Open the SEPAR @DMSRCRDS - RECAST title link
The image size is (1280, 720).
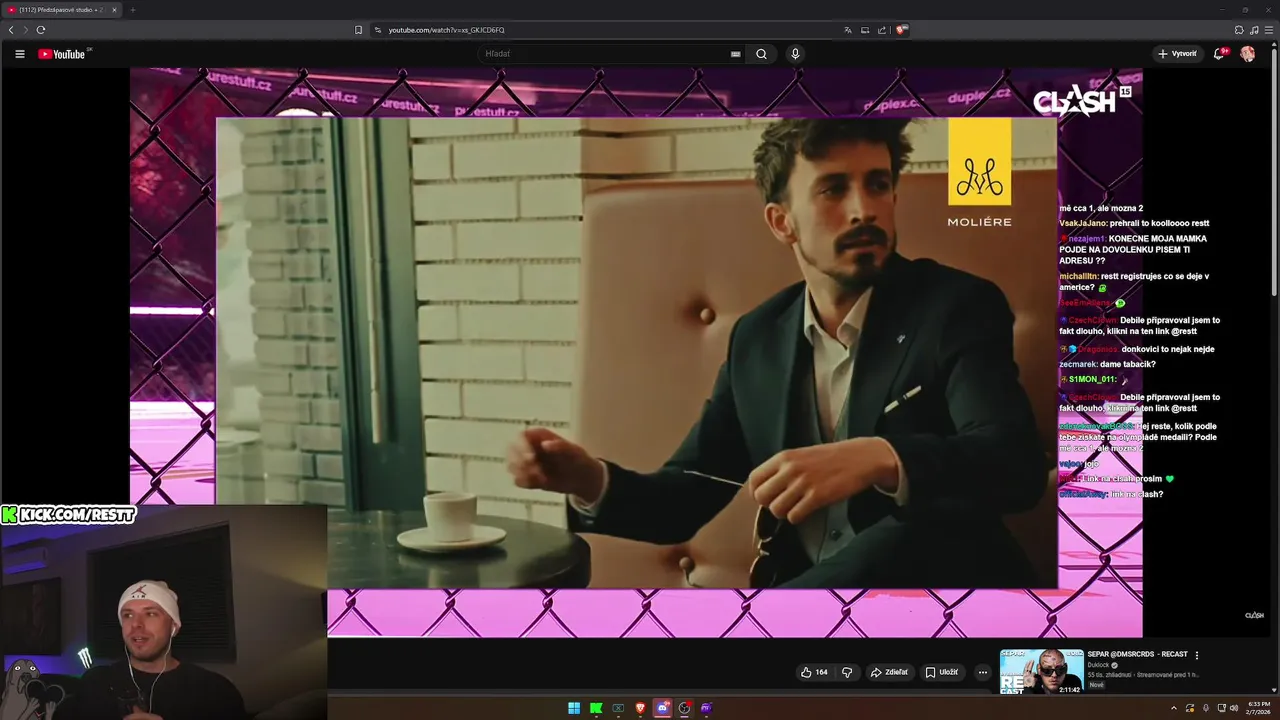(x=1137, y=654)
